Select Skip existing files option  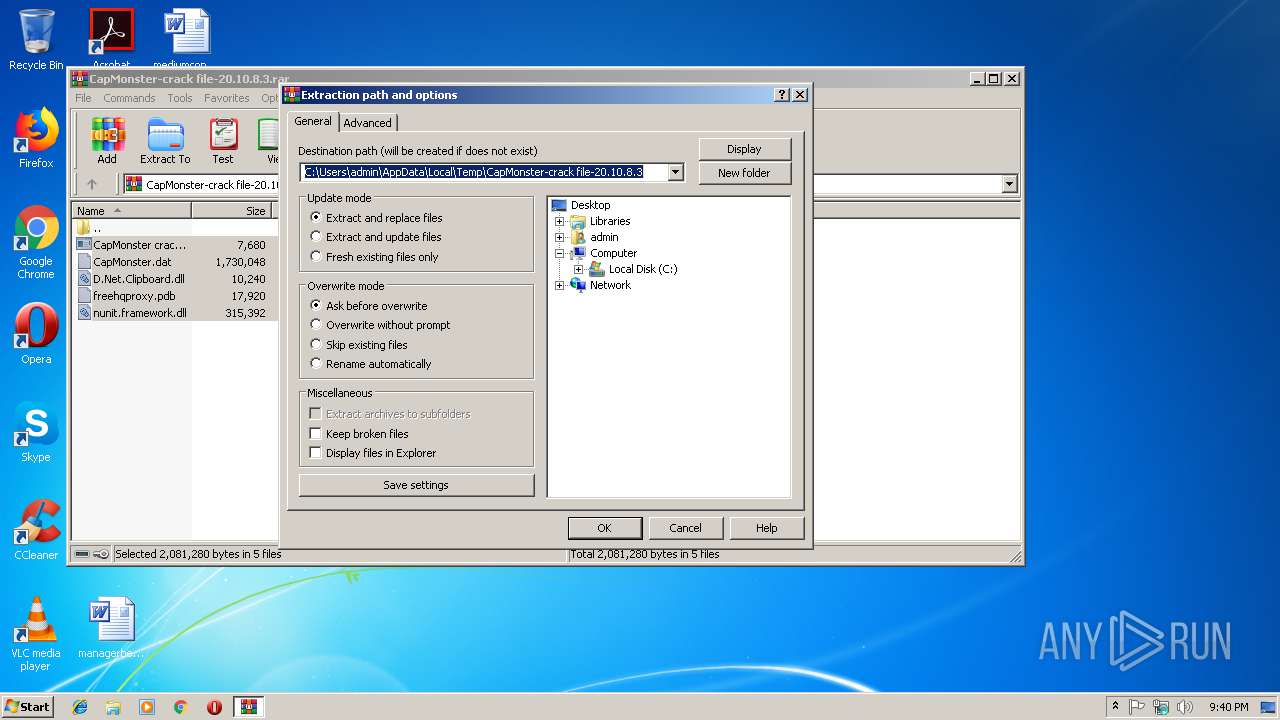[359, 345]
